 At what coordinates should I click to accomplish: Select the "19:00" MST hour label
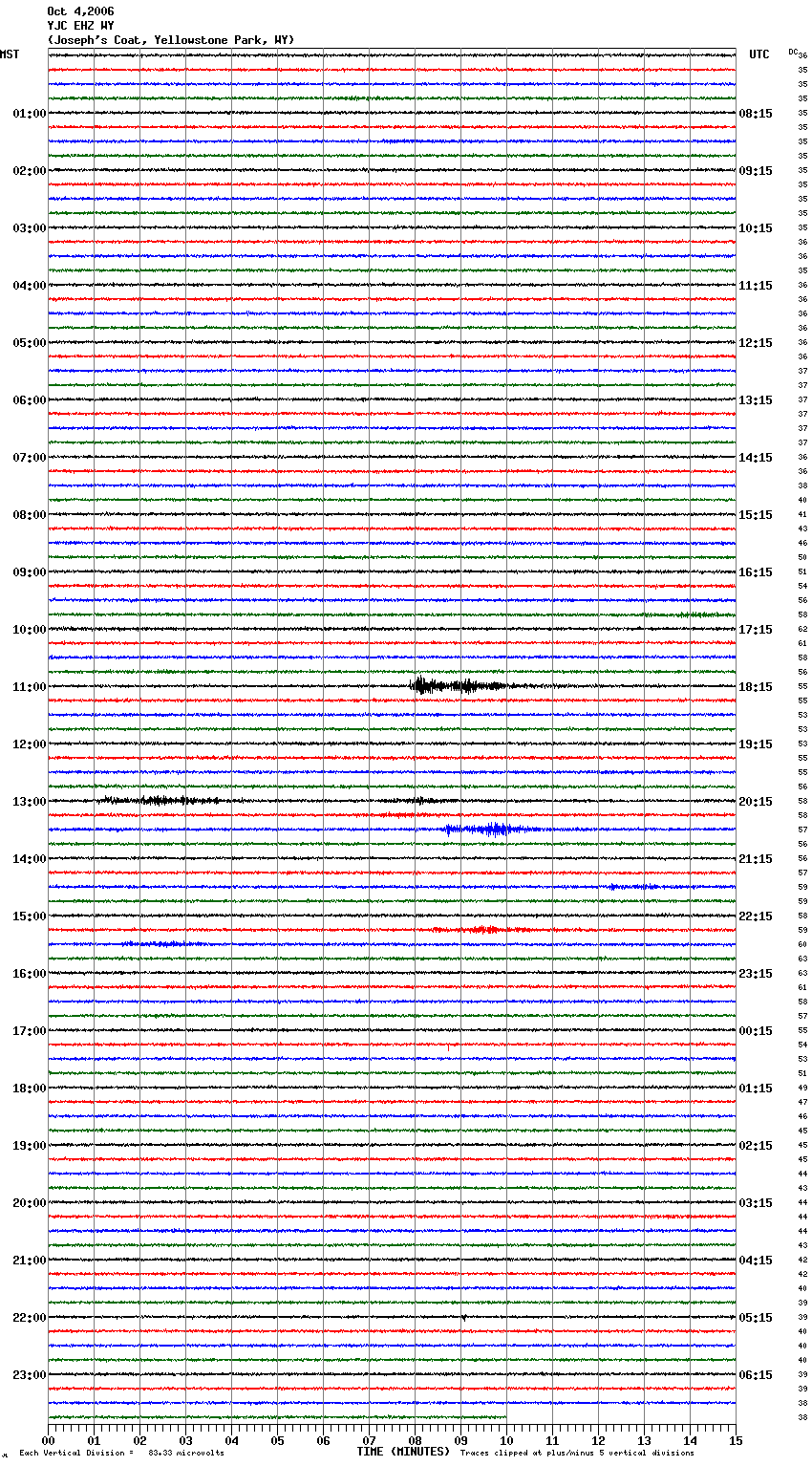click(x=30, y=1146)
